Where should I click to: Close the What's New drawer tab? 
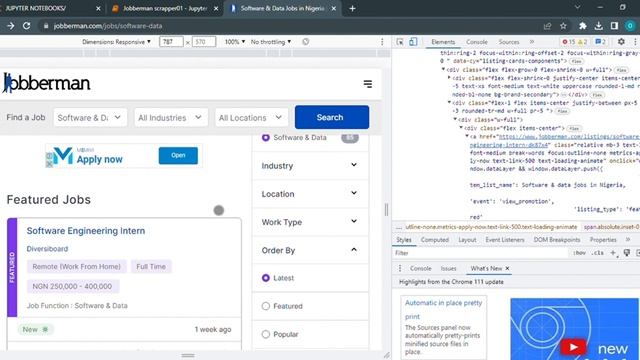[x=507, y=268]
